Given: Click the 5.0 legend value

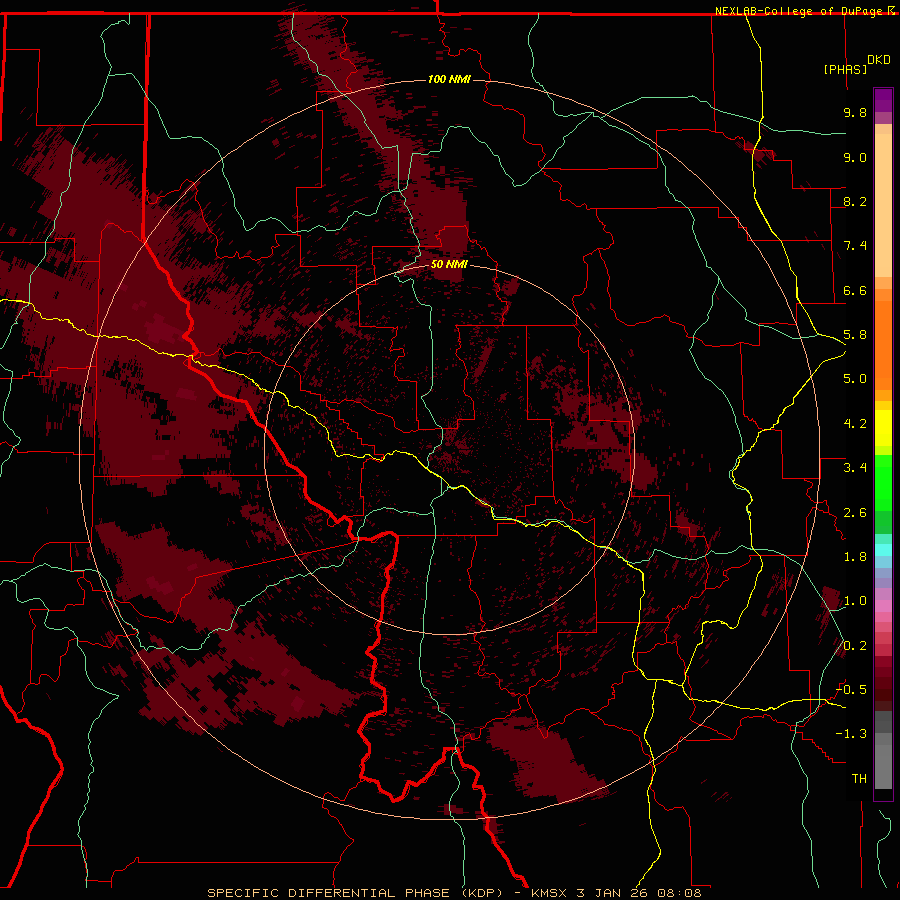Looking at the screenshot, I should (x=855, y=379).
